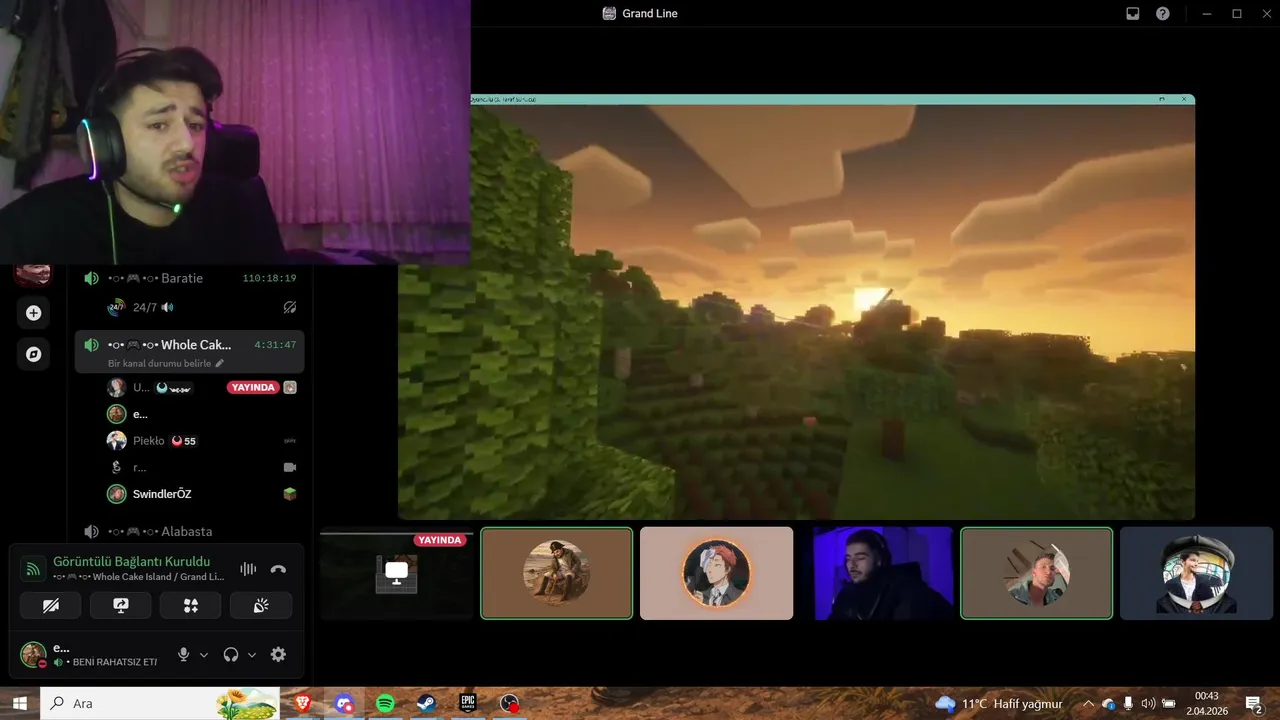Toggle headphone deafen
This screenshot has width=1280, height=720.
(231, 654)
